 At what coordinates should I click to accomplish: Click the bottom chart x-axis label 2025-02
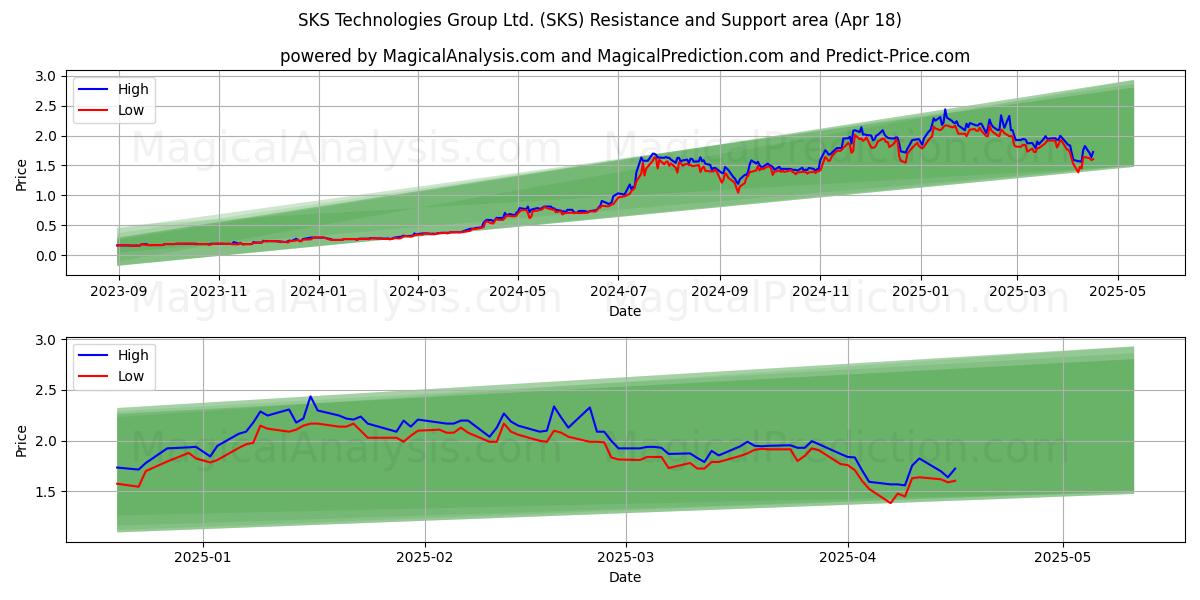(x=425, y=558)
